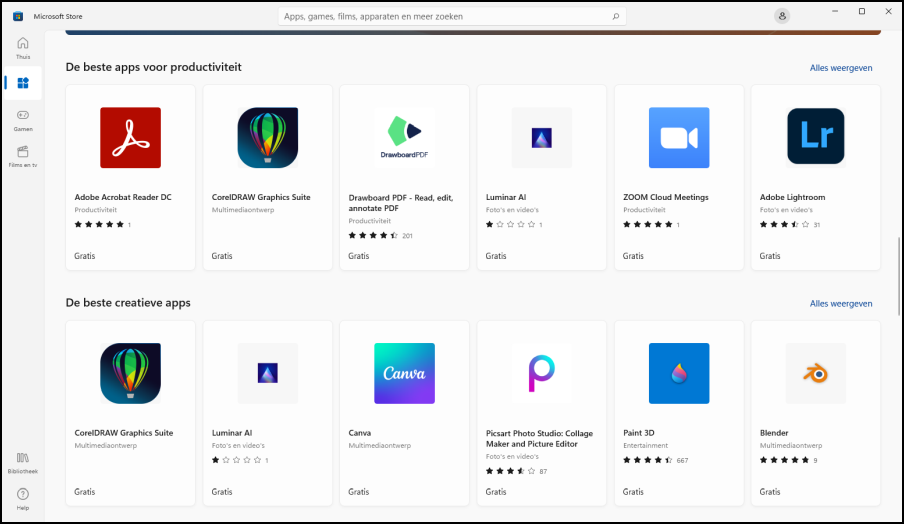Click the star rating of Adobe Lightroom
Viewport: 904px width, 524px height.
pos(785,224)
